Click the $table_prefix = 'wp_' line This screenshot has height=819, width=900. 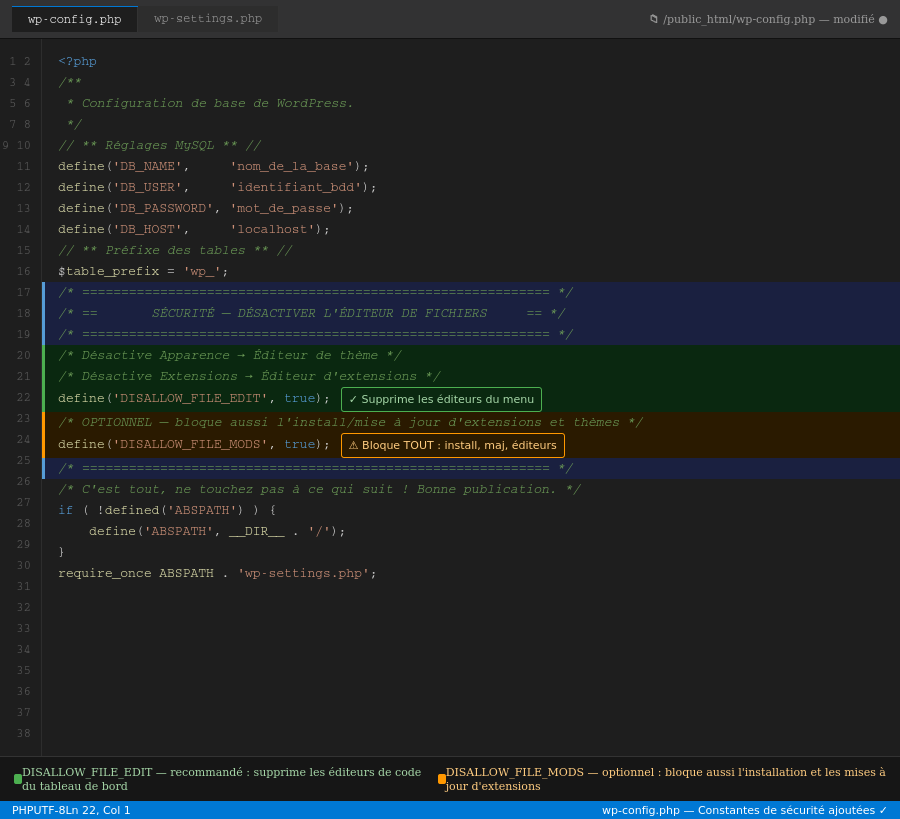(x=143, y=271)
